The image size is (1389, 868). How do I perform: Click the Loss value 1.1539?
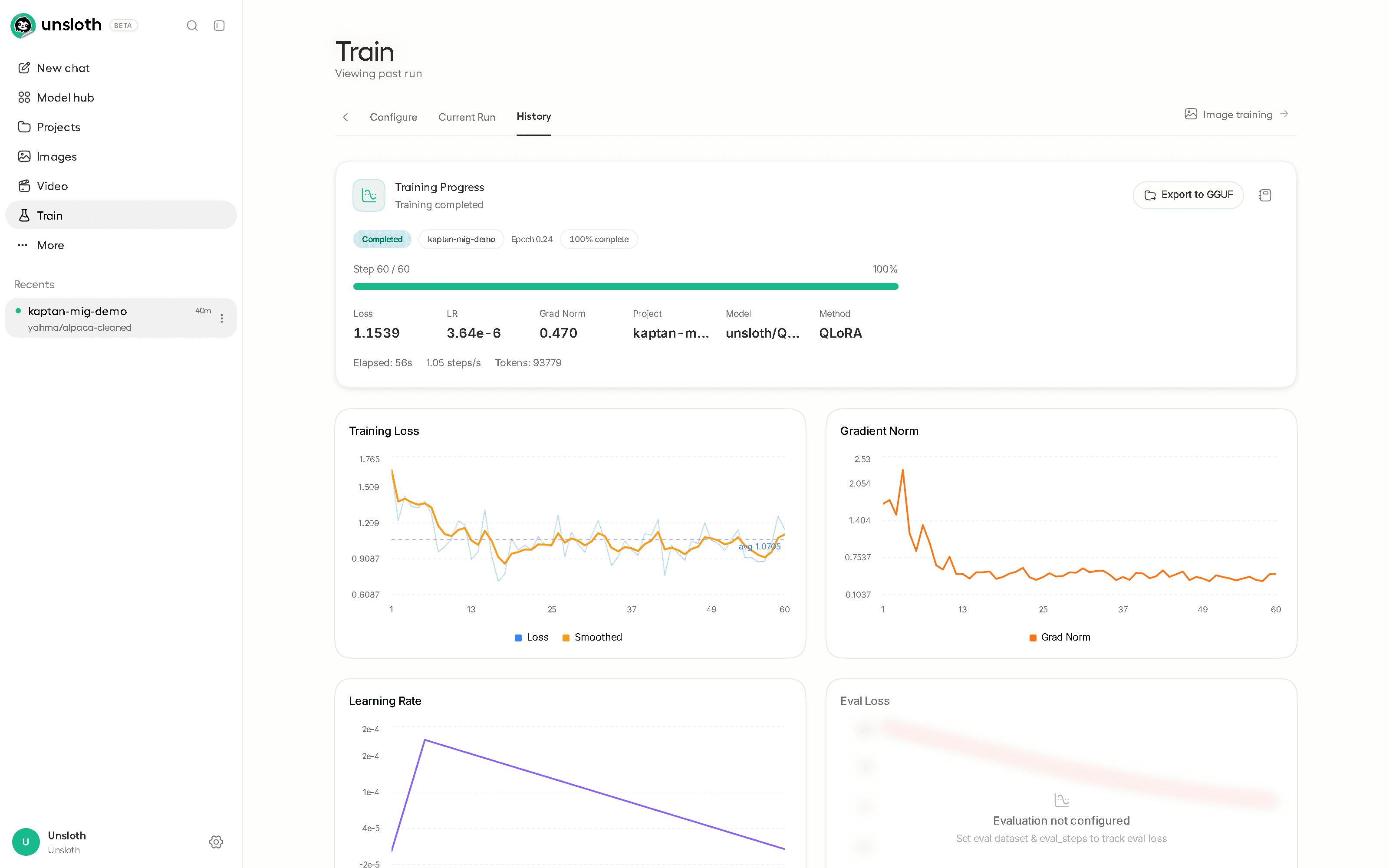point(376,334)
